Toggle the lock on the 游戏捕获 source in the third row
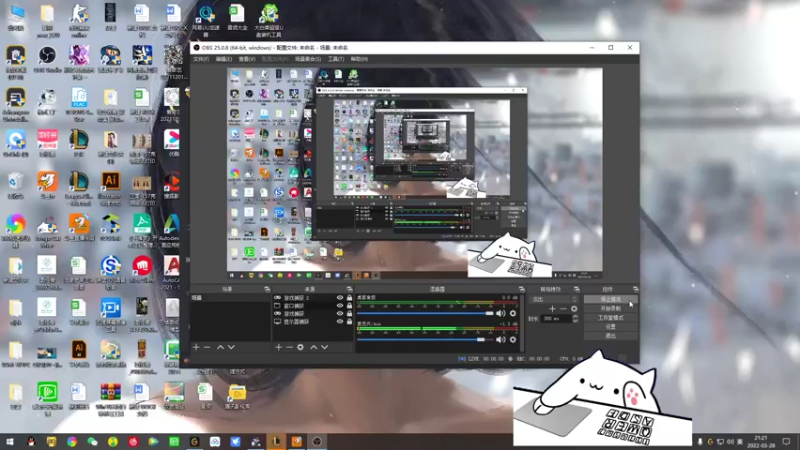 coord(349,314)
